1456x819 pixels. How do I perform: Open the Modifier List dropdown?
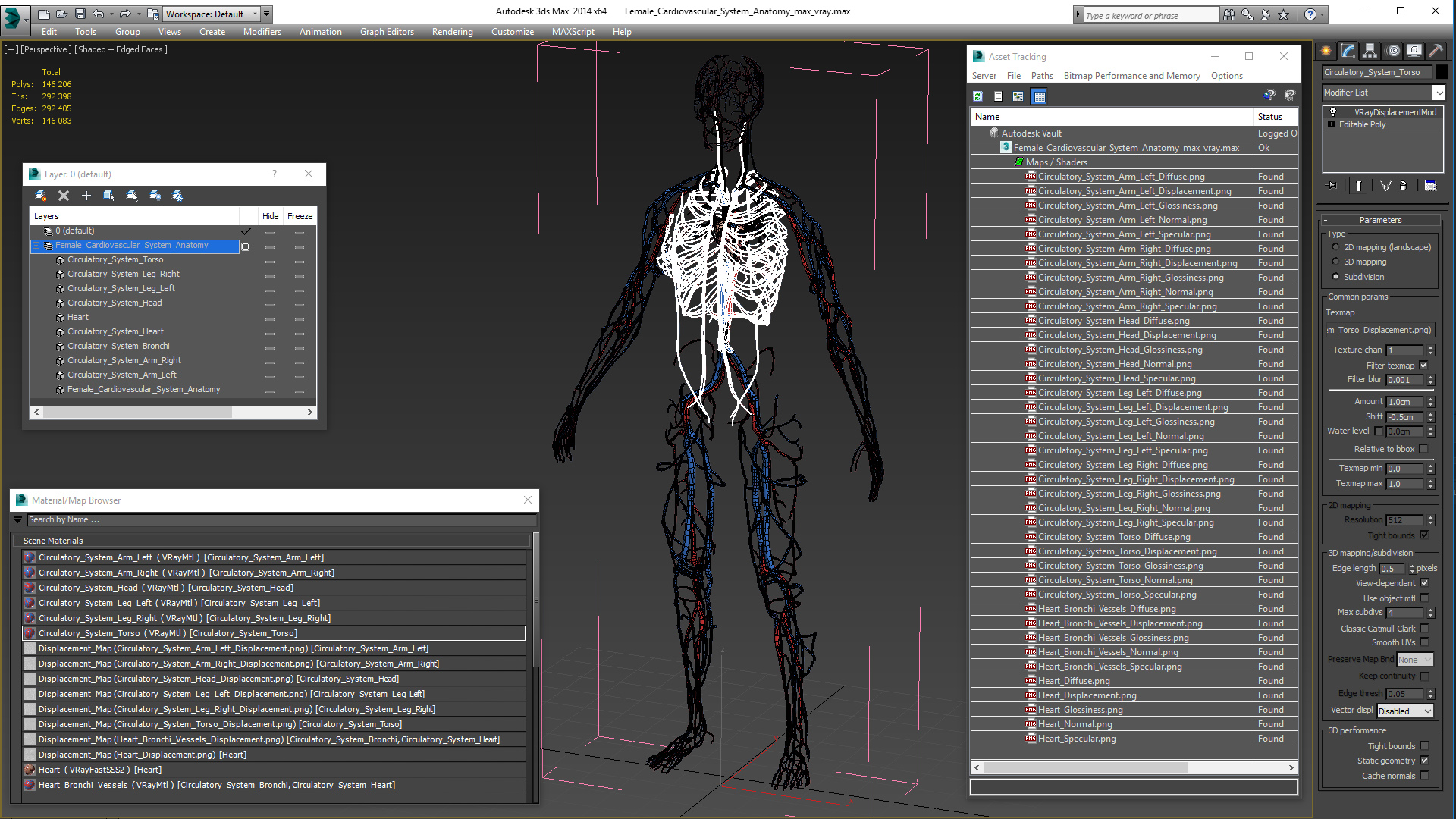point(1439,93)
